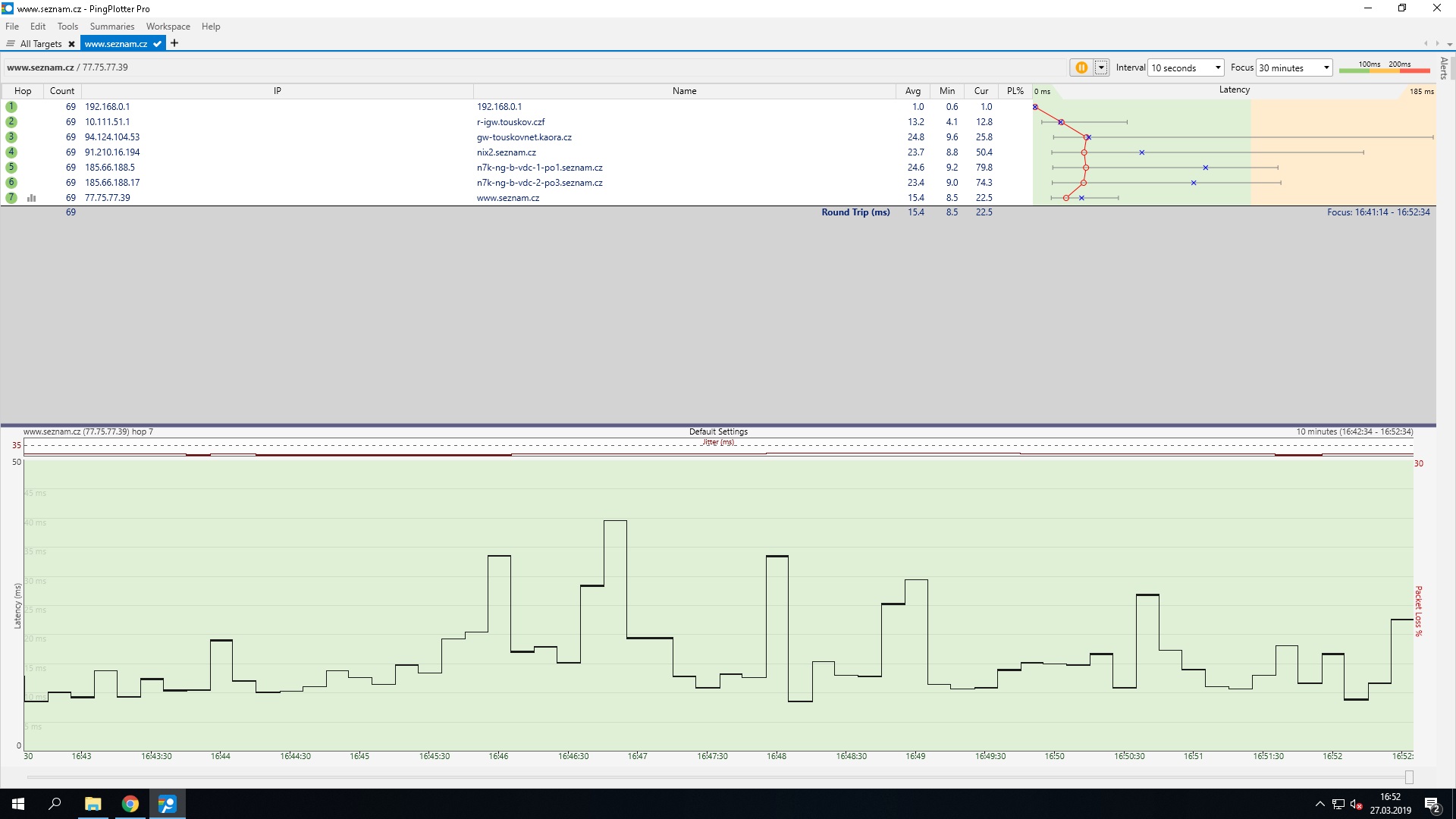Image resolution: width=1456 pixels, height=819 pixels.
Task: Open the Workspace menu
Action: pyautogui.click(x=168, y=27)
